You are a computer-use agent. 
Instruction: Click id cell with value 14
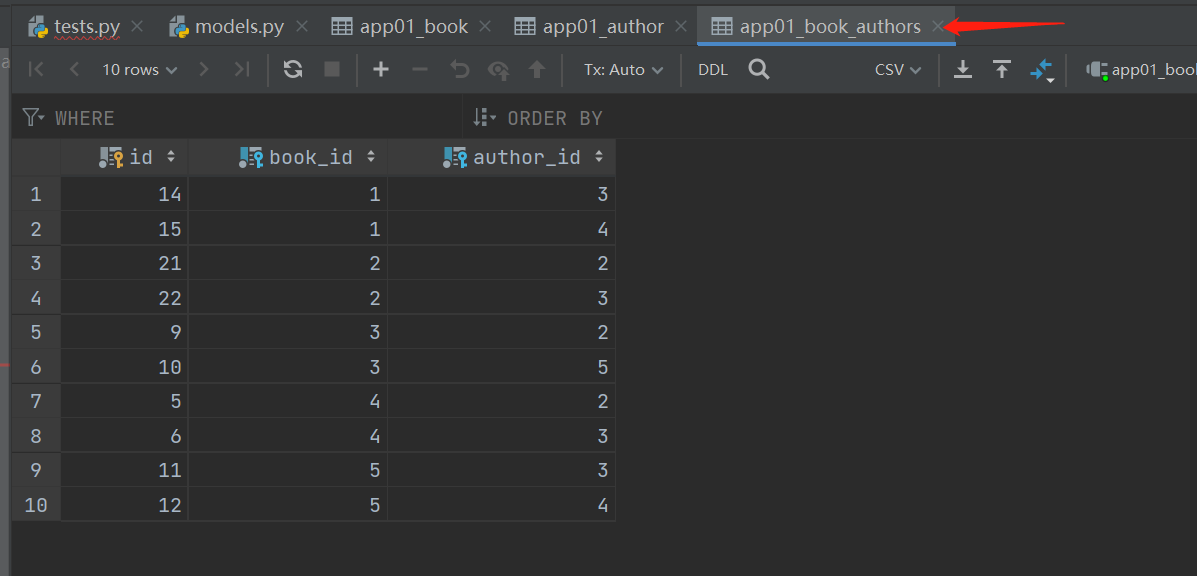click(124, 195)
